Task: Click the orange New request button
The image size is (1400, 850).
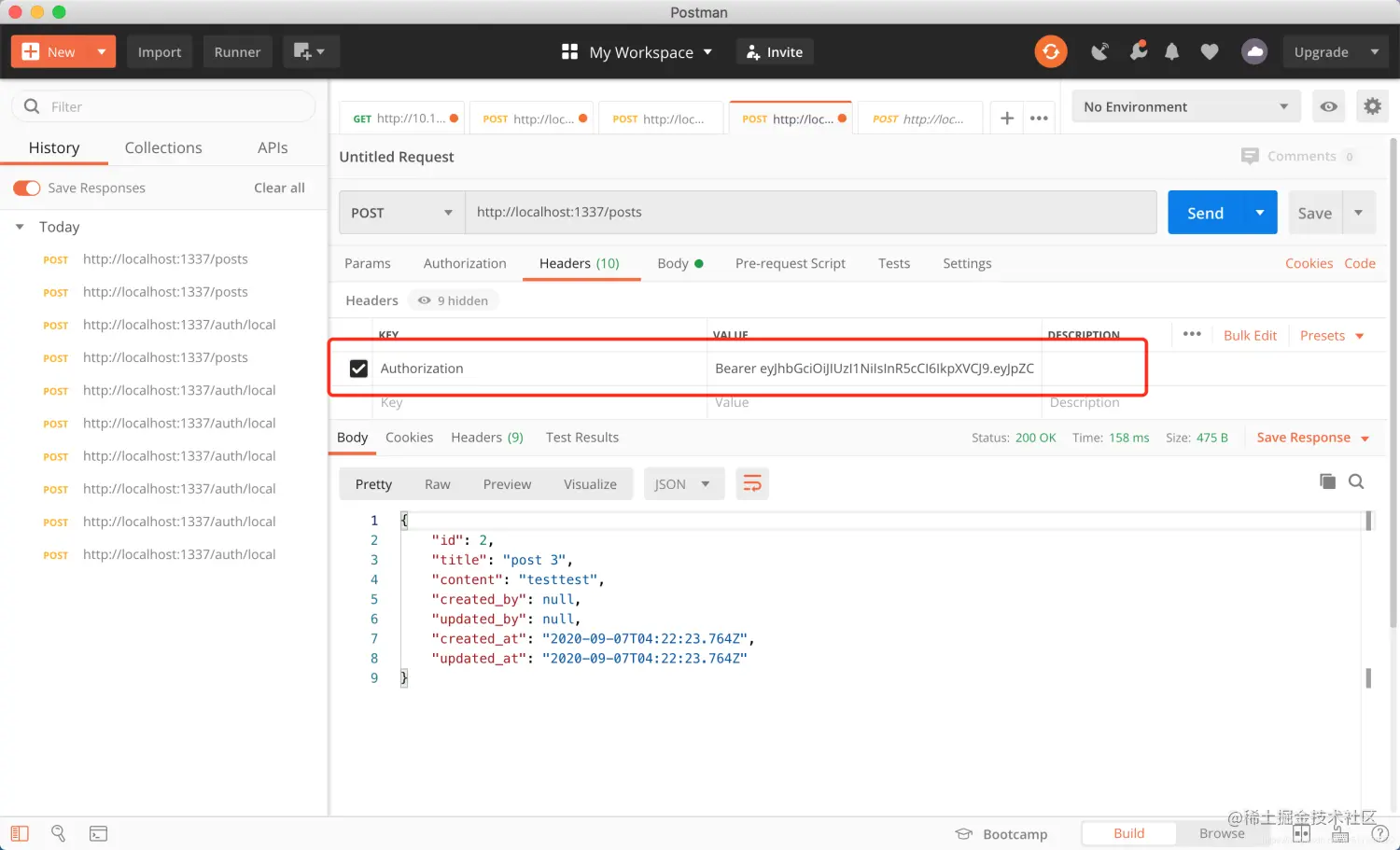Action: tap(49, 52)
